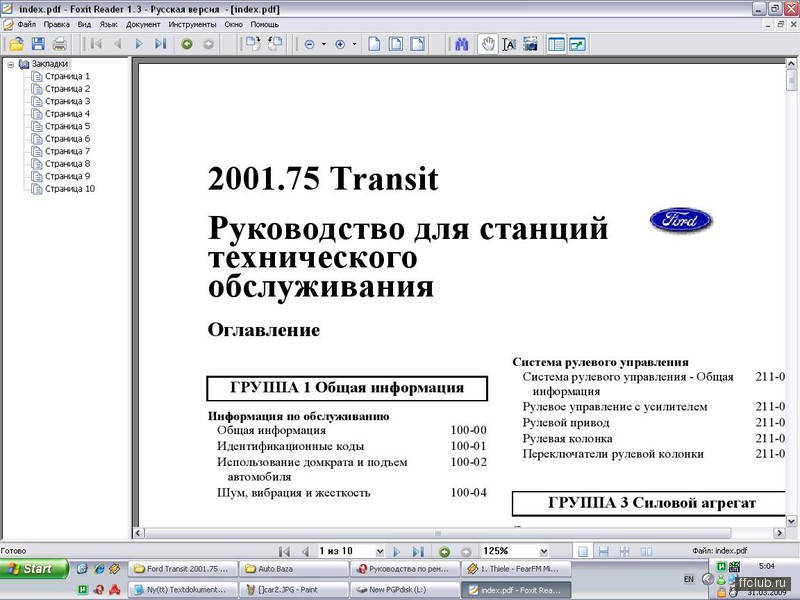Collapse the Закладки bookmarks tree

click(10, 64)
